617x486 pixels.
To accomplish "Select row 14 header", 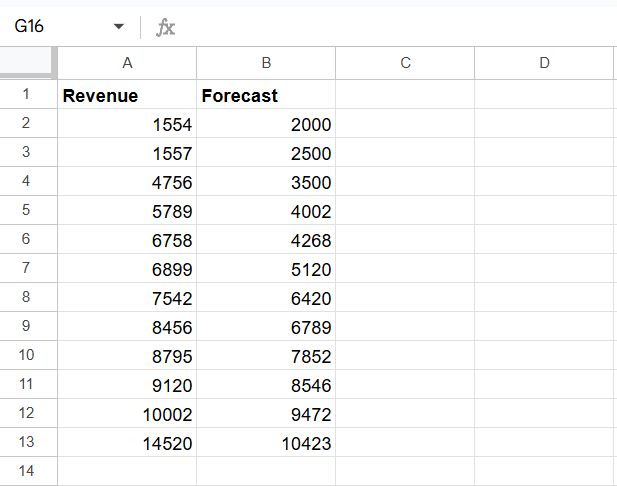I will click(26, 471).
